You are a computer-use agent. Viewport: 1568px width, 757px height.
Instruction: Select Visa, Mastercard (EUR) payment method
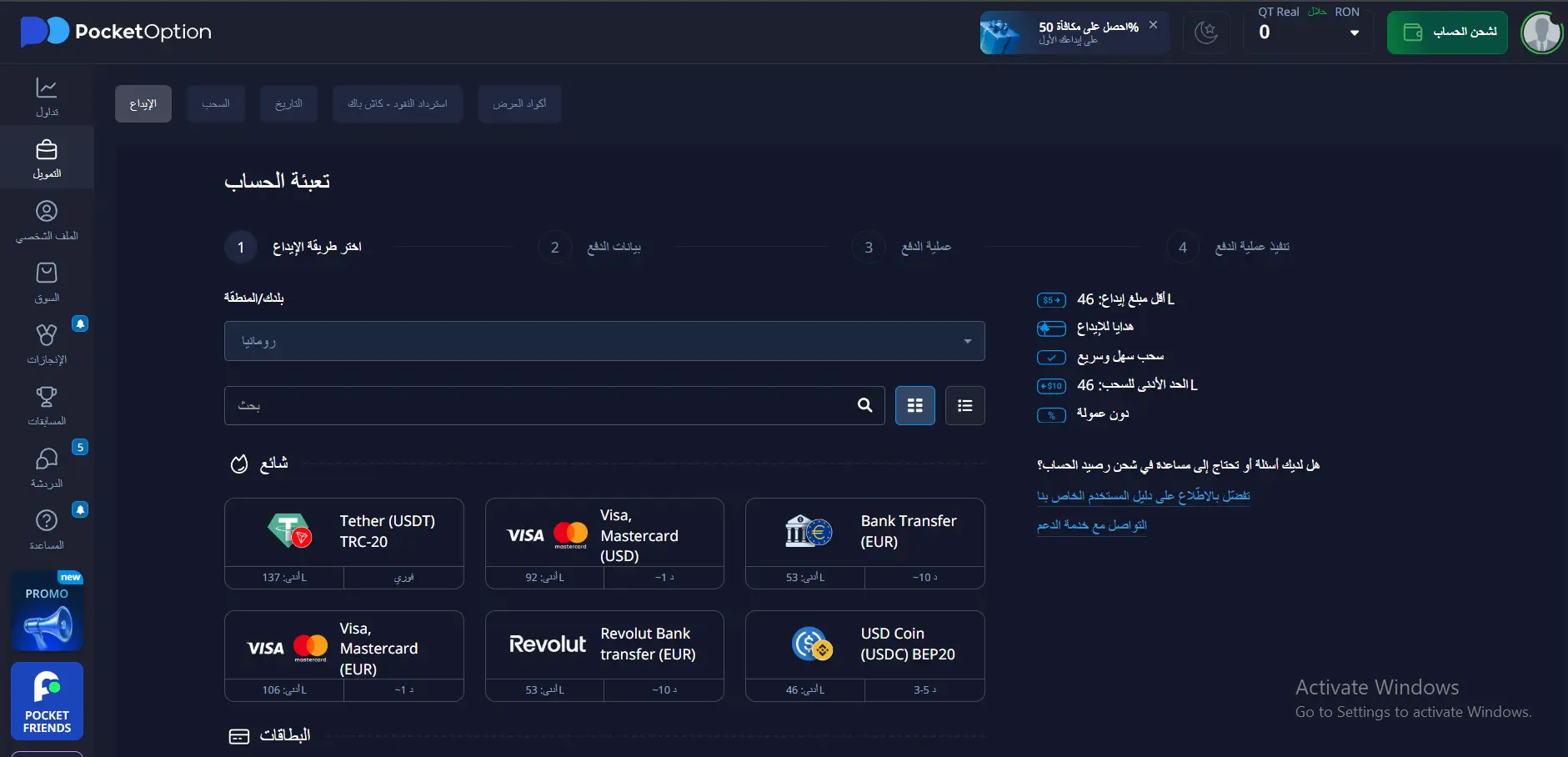pos(344,656)
